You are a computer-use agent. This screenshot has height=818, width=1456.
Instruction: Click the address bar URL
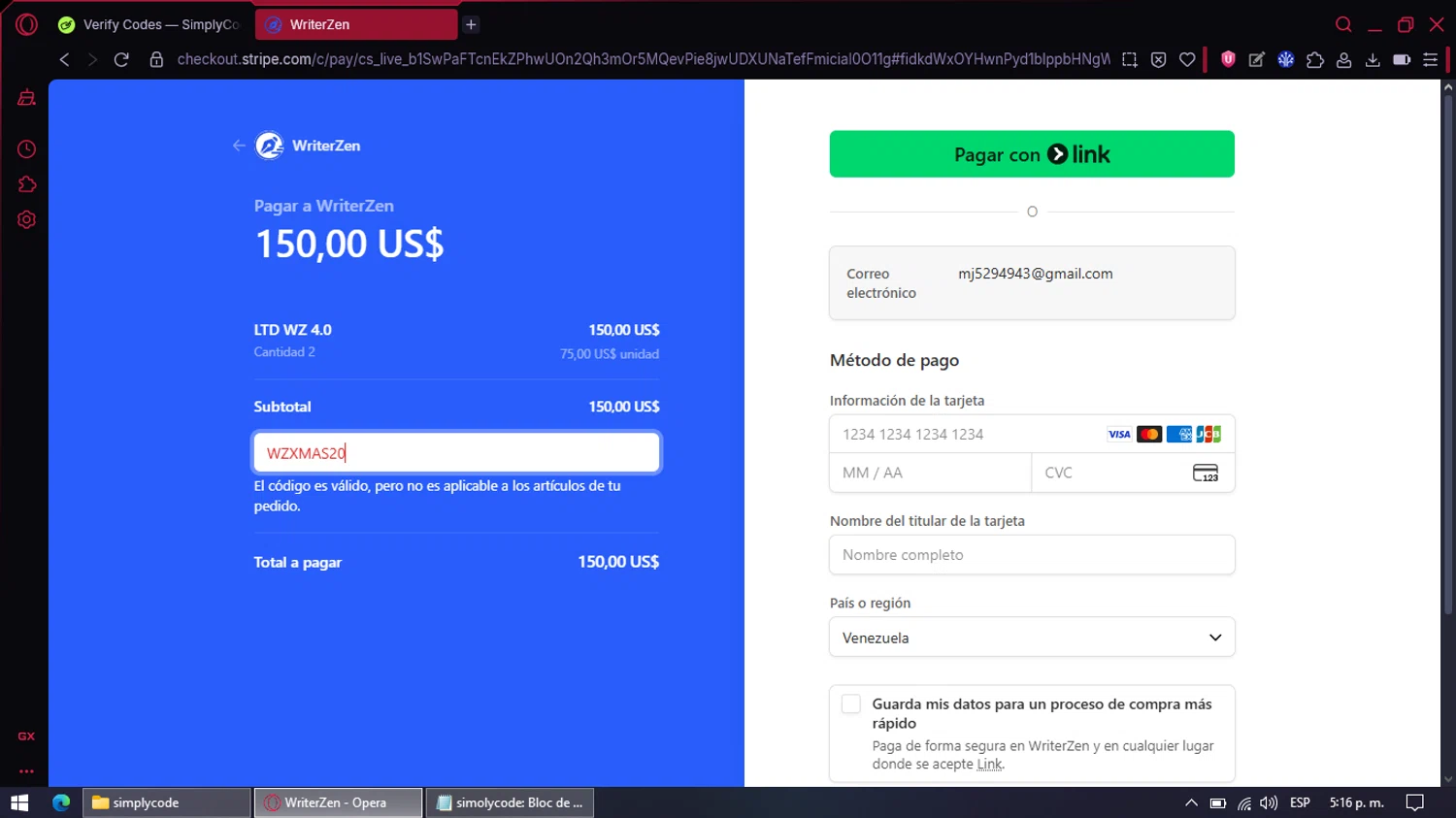[643, 59]
